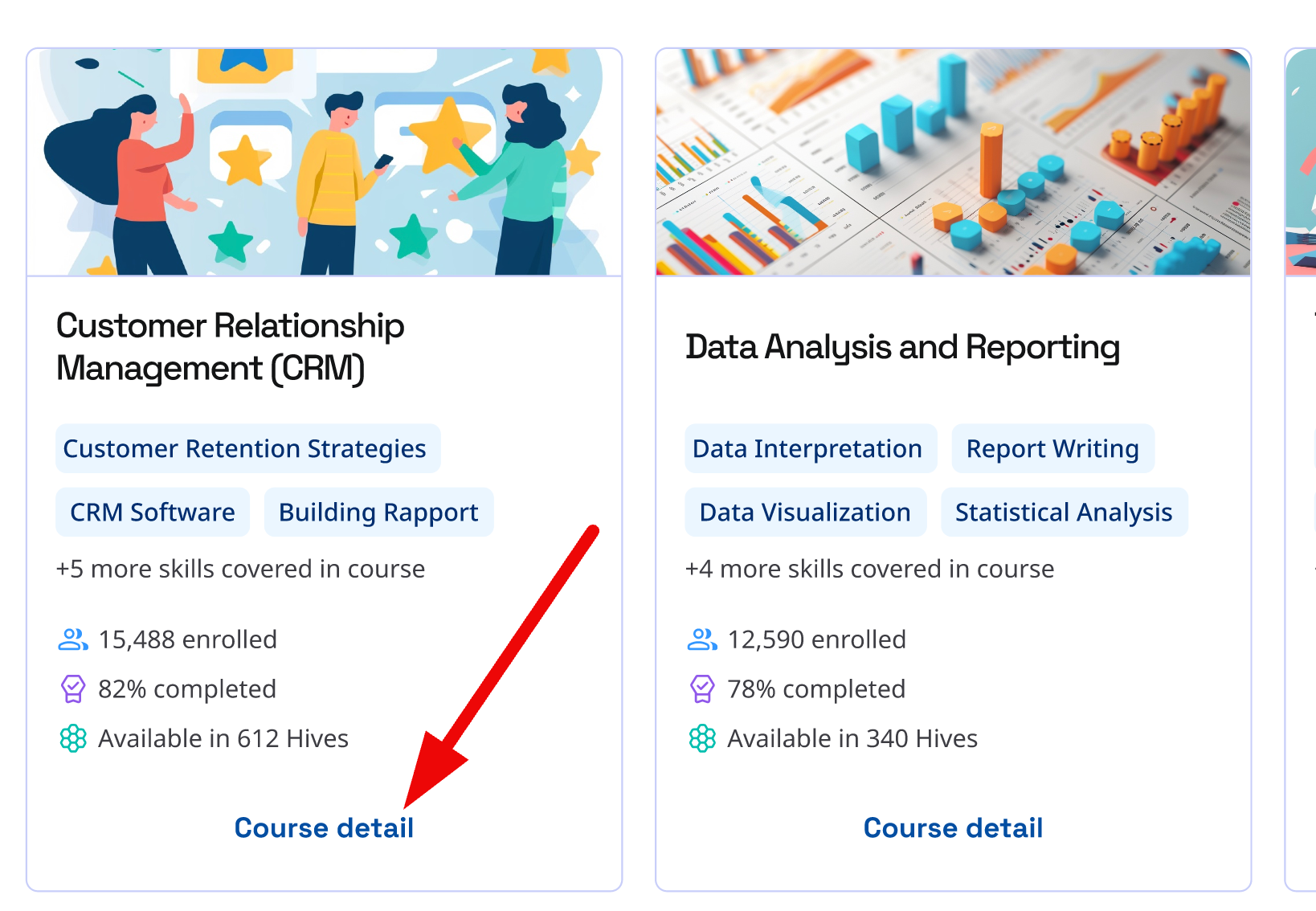Click the completion badge icon beside 78% completed

701,688
